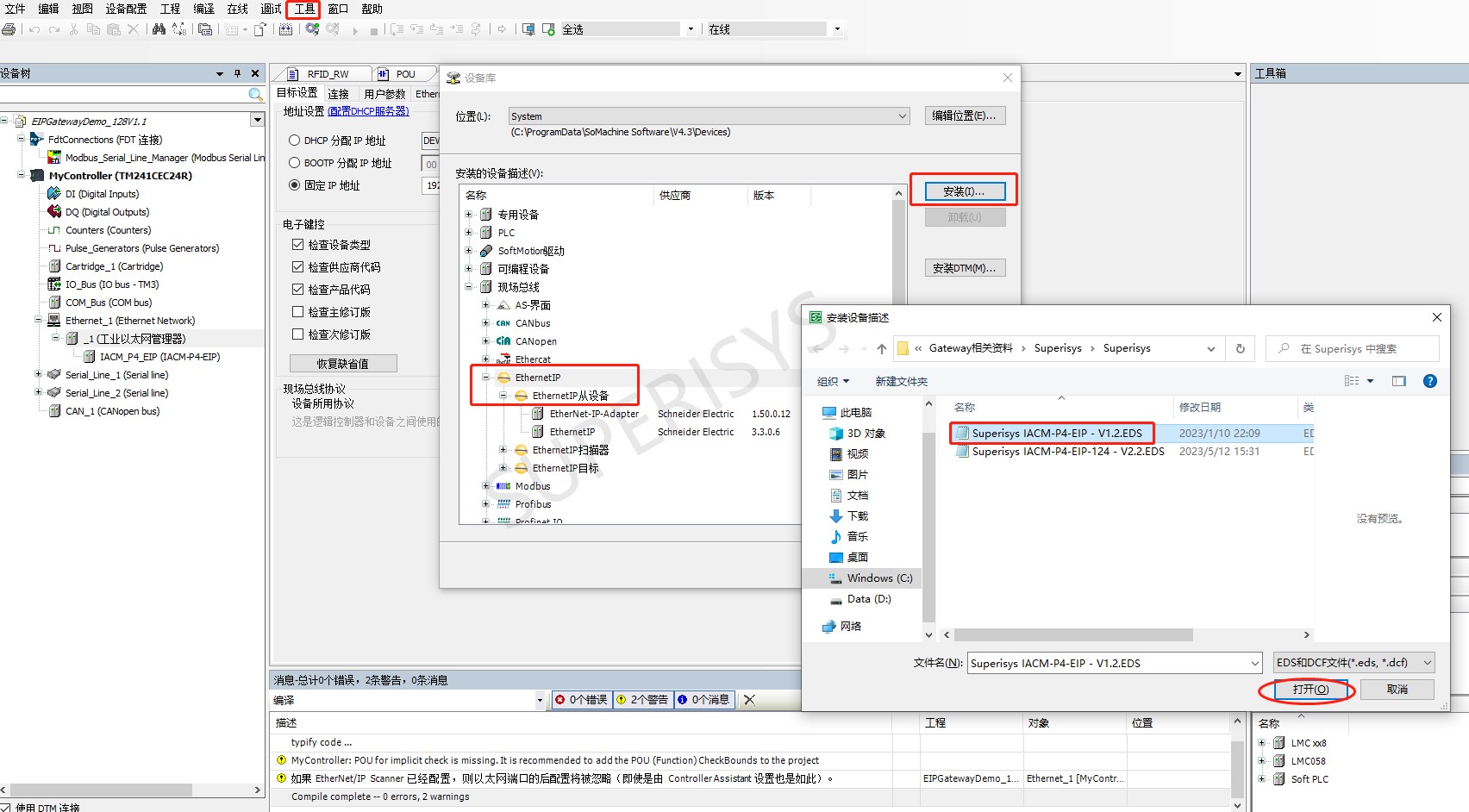This screenshot has height=812, width=1469.
Task: Click the up-arrow parent folder icon
Action: tap(881, 348)
